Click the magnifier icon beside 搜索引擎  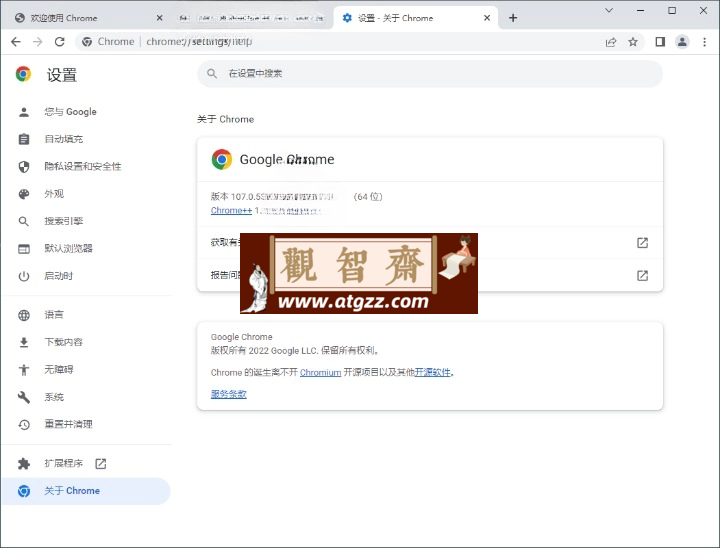click(24, 221)
